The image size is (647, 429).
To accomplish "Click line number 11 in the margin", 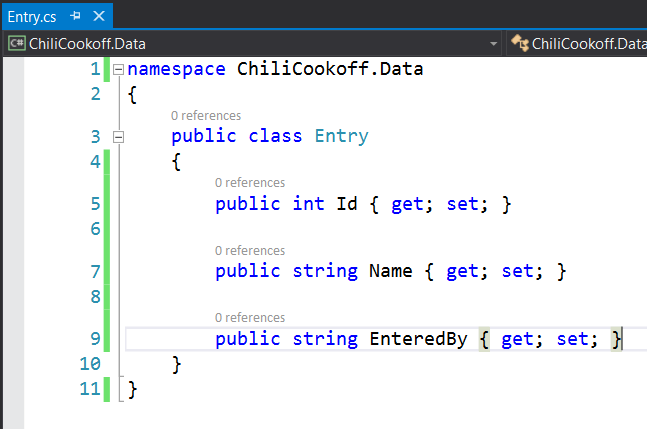I will (89, 388).
